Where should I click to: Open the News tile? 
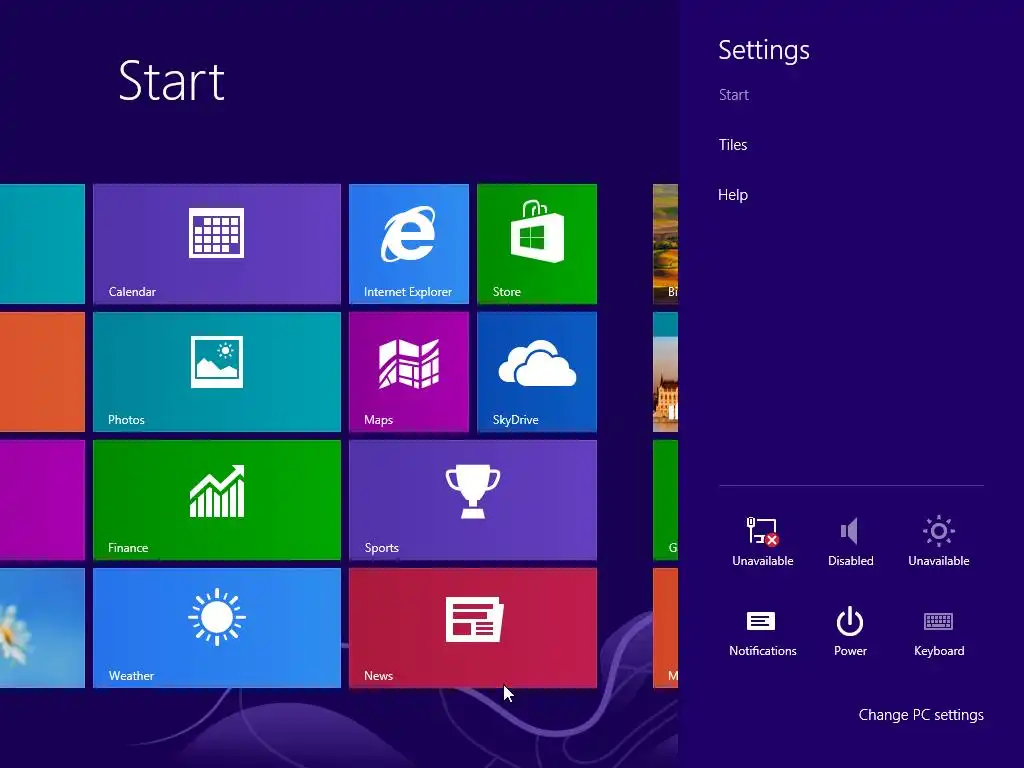(x=473, y=628)
